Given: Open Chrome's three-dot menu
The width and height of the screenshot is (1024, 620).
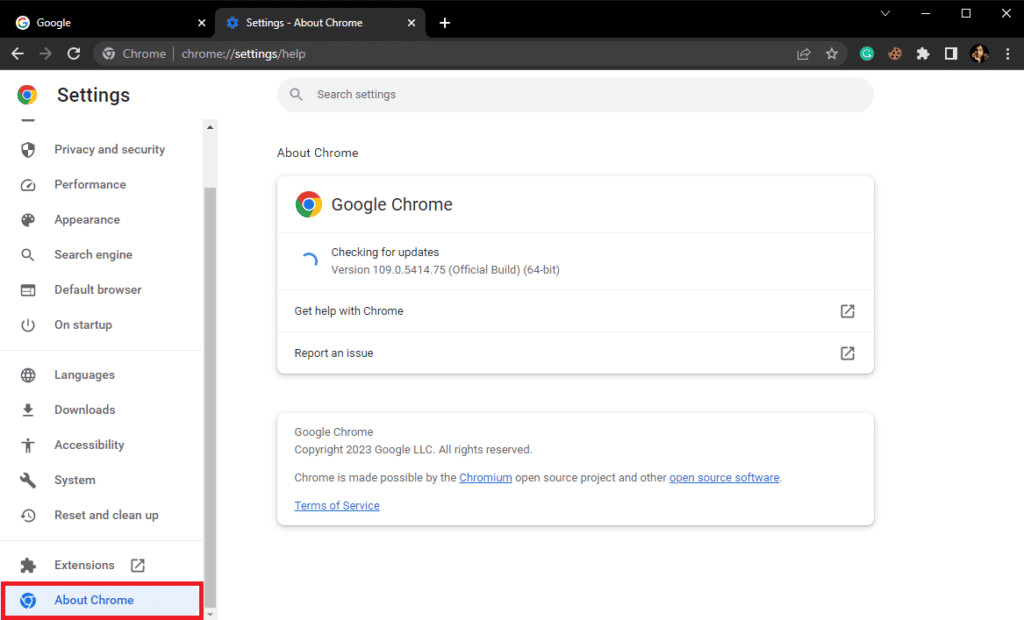Looking at the screenshot, I should tap(1008, 53).
